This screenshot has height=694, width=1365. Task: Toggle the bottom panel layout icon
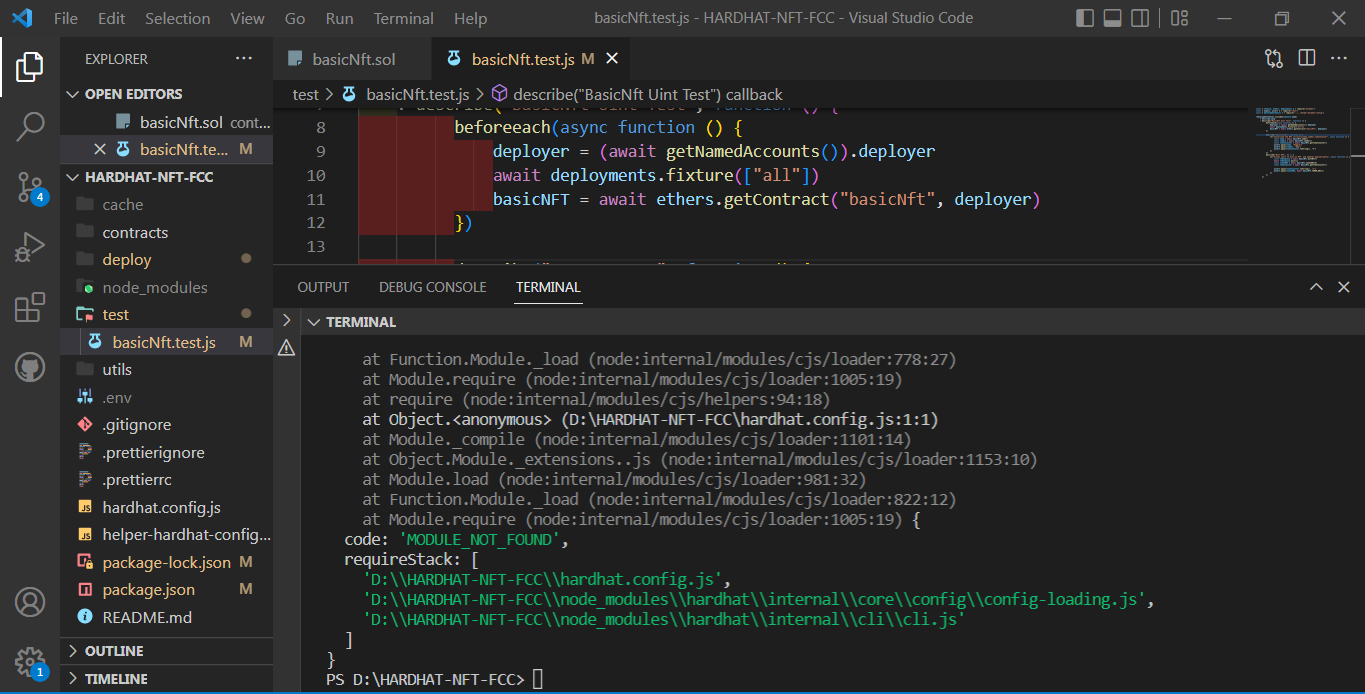(1112, 18)
